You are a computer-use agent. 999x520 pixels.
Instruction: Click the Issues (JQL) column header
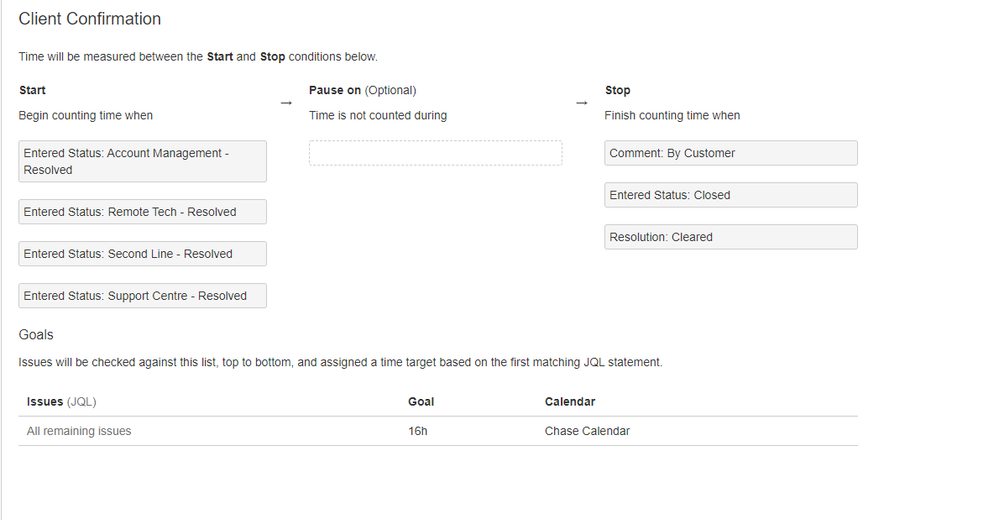pyautogui.click(x=61, y=402)
